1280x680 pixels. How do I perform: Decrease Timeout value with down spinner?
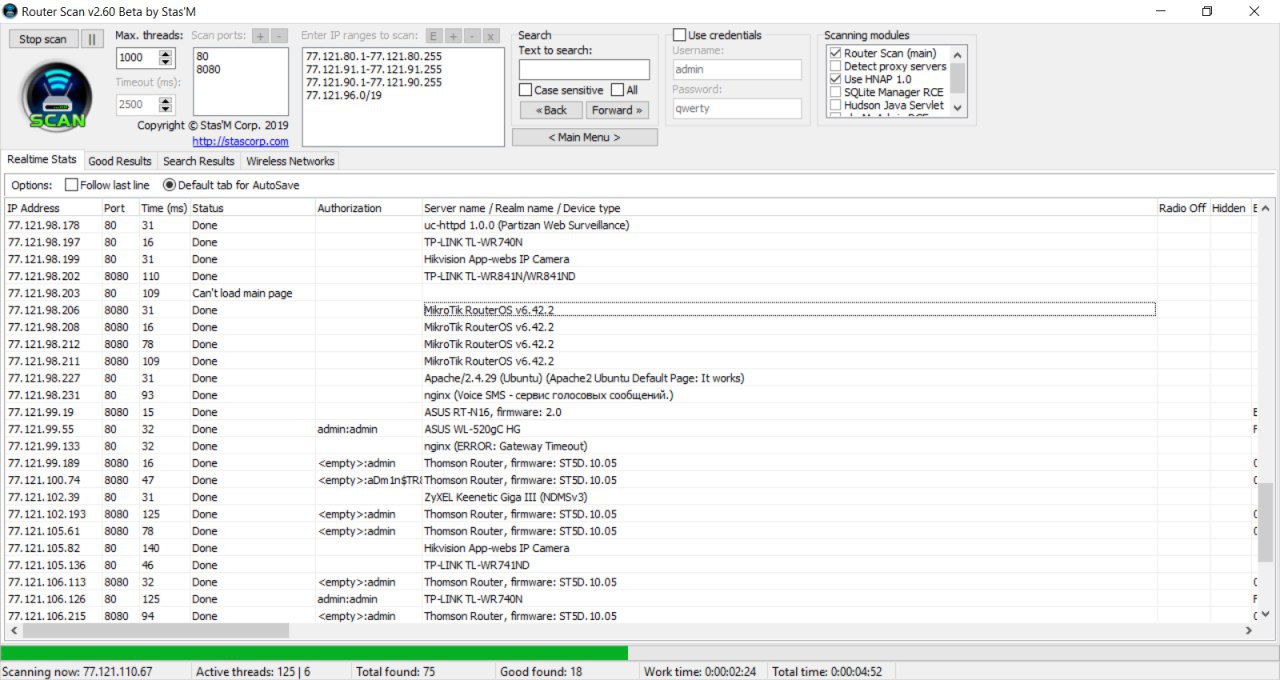coord(166,109)
